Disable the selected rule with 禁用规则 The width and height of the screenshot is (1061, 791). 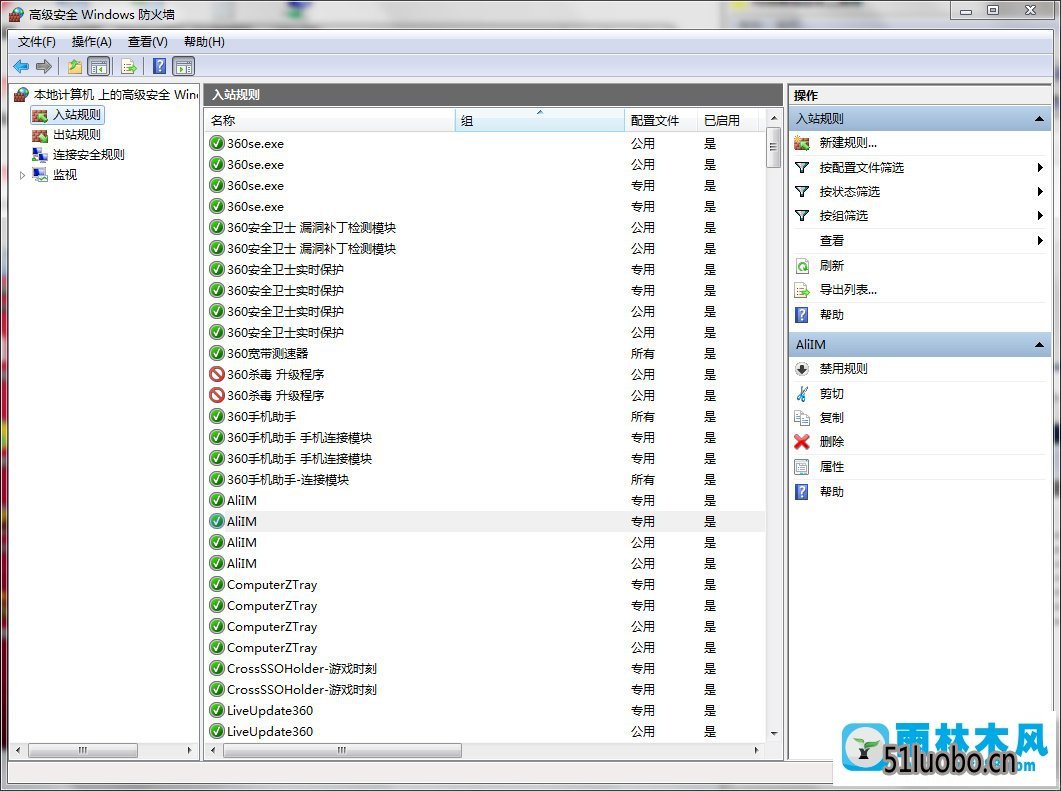pos(843,369)
